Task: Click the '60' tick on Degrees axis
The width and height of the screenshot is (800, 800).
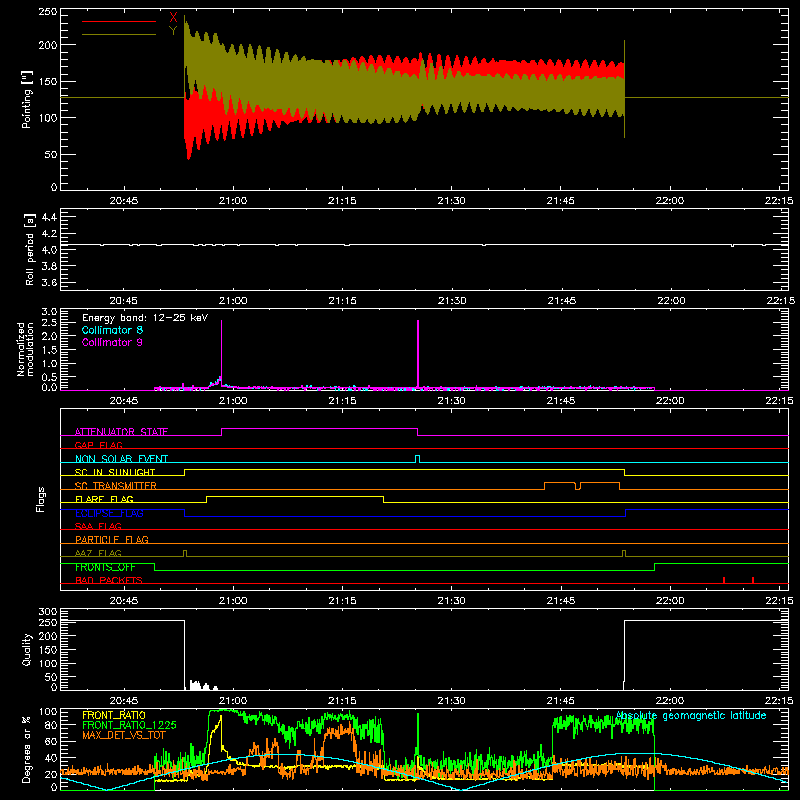Action: tap(51, 741)
